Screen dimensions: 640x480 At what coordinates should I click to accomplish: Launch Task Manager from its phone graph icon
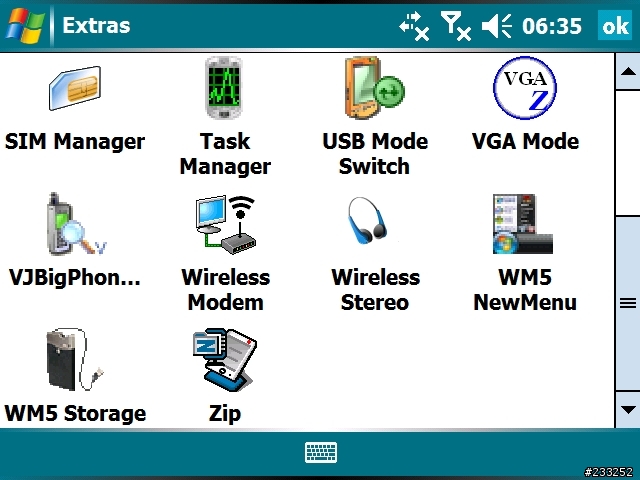coord(224,88)
